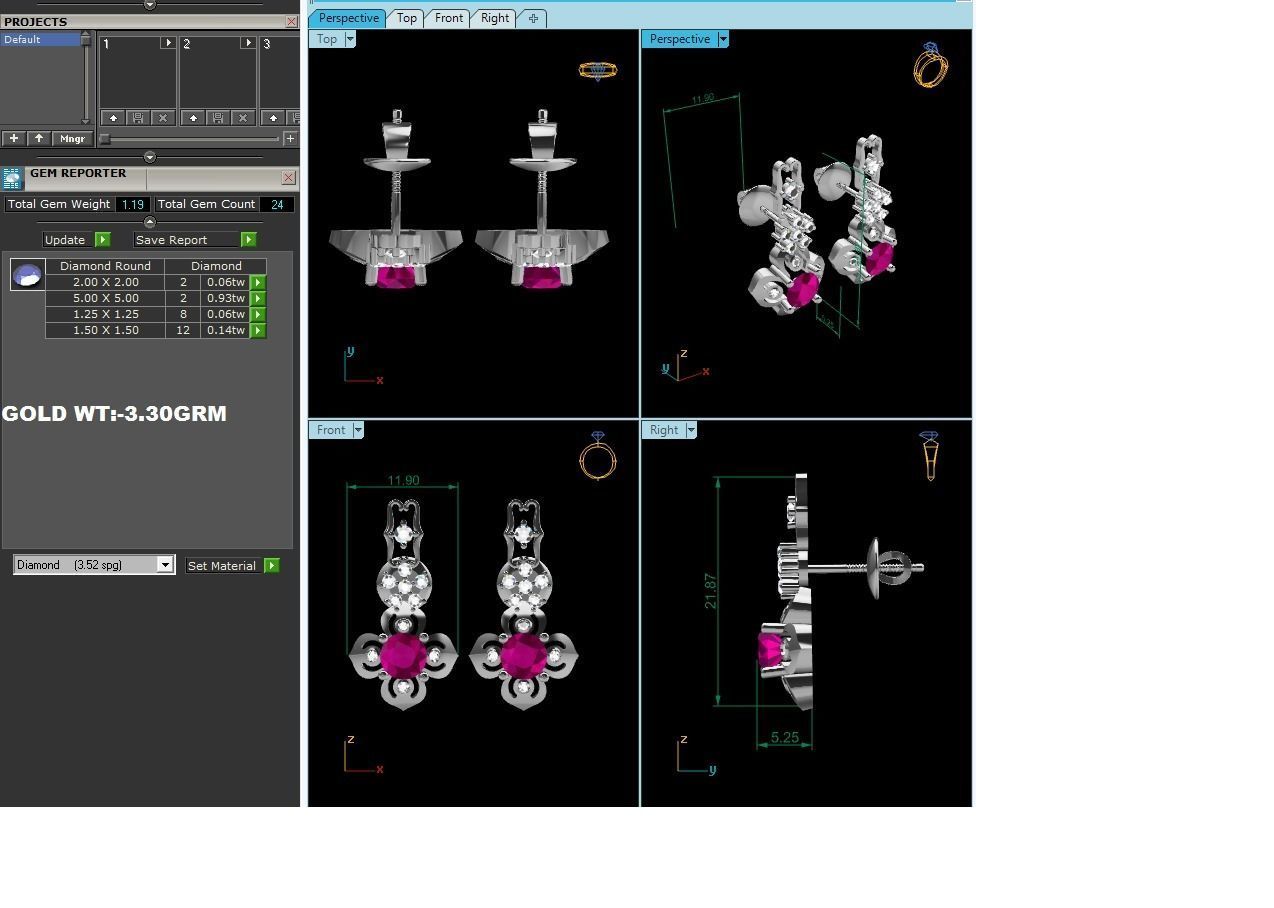Screen dimensions: 1274x908
Task: Click green arrow in the 1.50 X 1.50 row
Action: point(258,331)
